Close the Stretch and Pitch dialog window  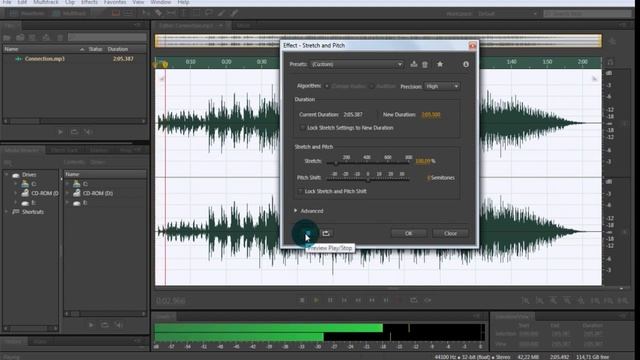pyautogui.click(x=472, y=46)
